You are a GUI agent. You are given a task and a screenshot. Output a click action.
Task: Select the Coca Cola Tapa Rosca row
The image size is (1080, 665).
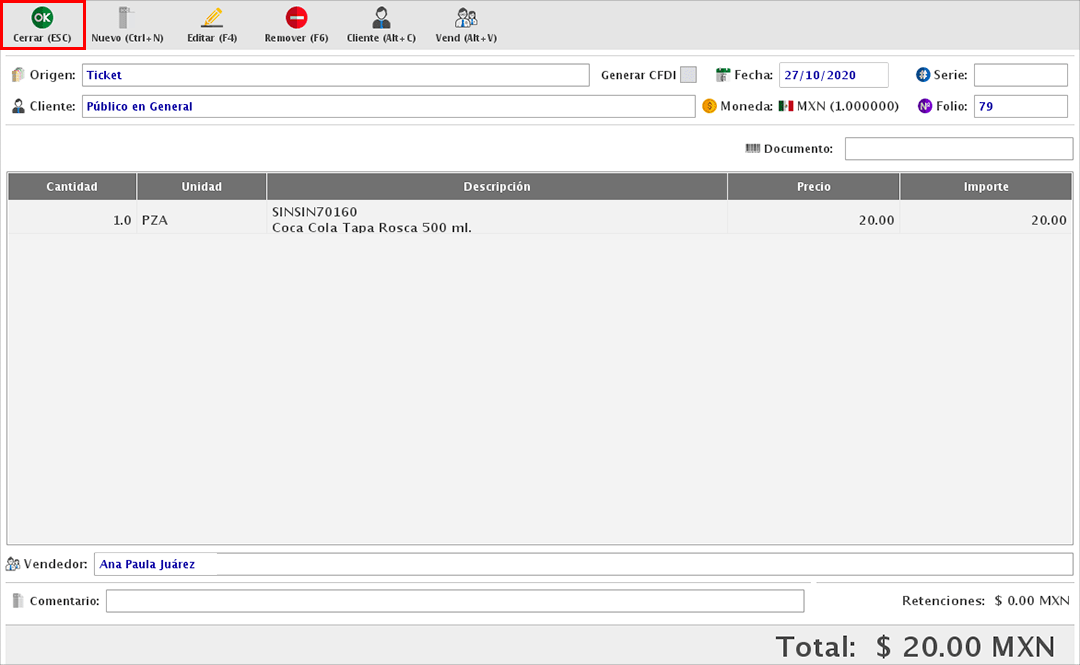tap(496, 219)
